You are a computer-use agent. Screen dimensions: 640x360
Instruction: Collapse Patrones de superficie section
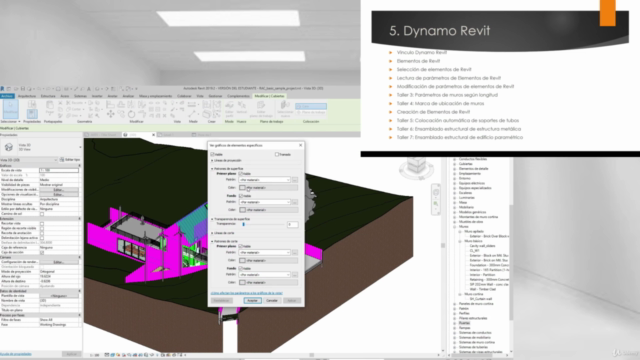[212, 169]
